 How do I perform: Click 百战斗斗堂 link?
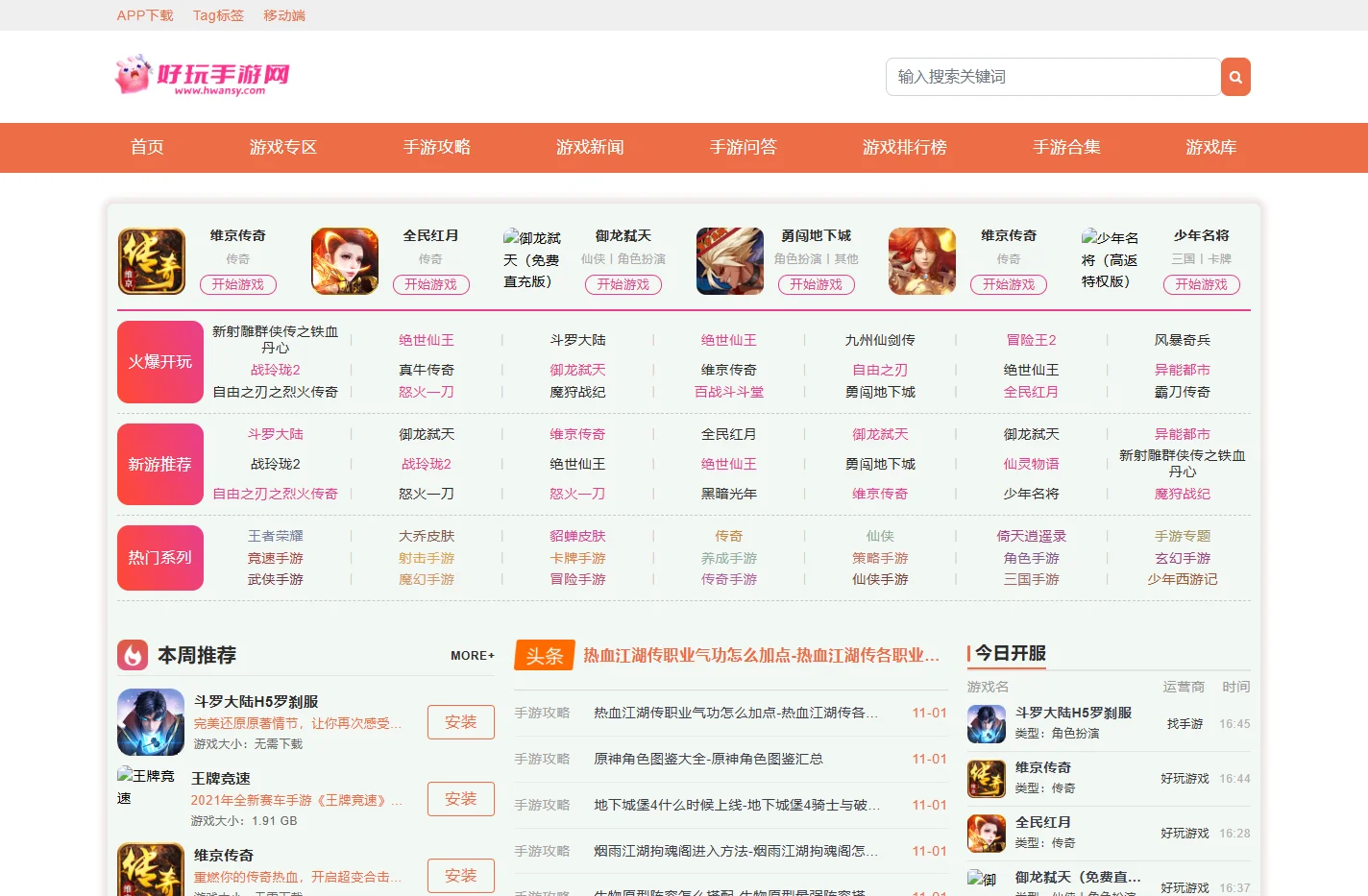[x=729, y=392]
